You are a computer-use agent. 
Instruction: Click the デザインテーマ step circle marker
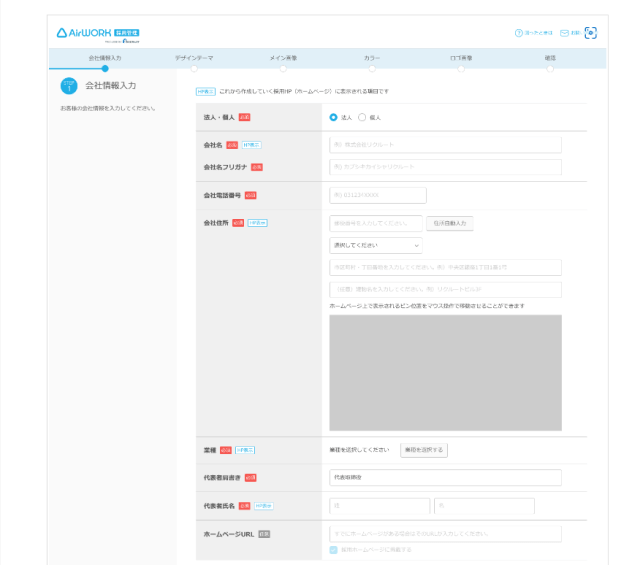[x=194, y=69]
